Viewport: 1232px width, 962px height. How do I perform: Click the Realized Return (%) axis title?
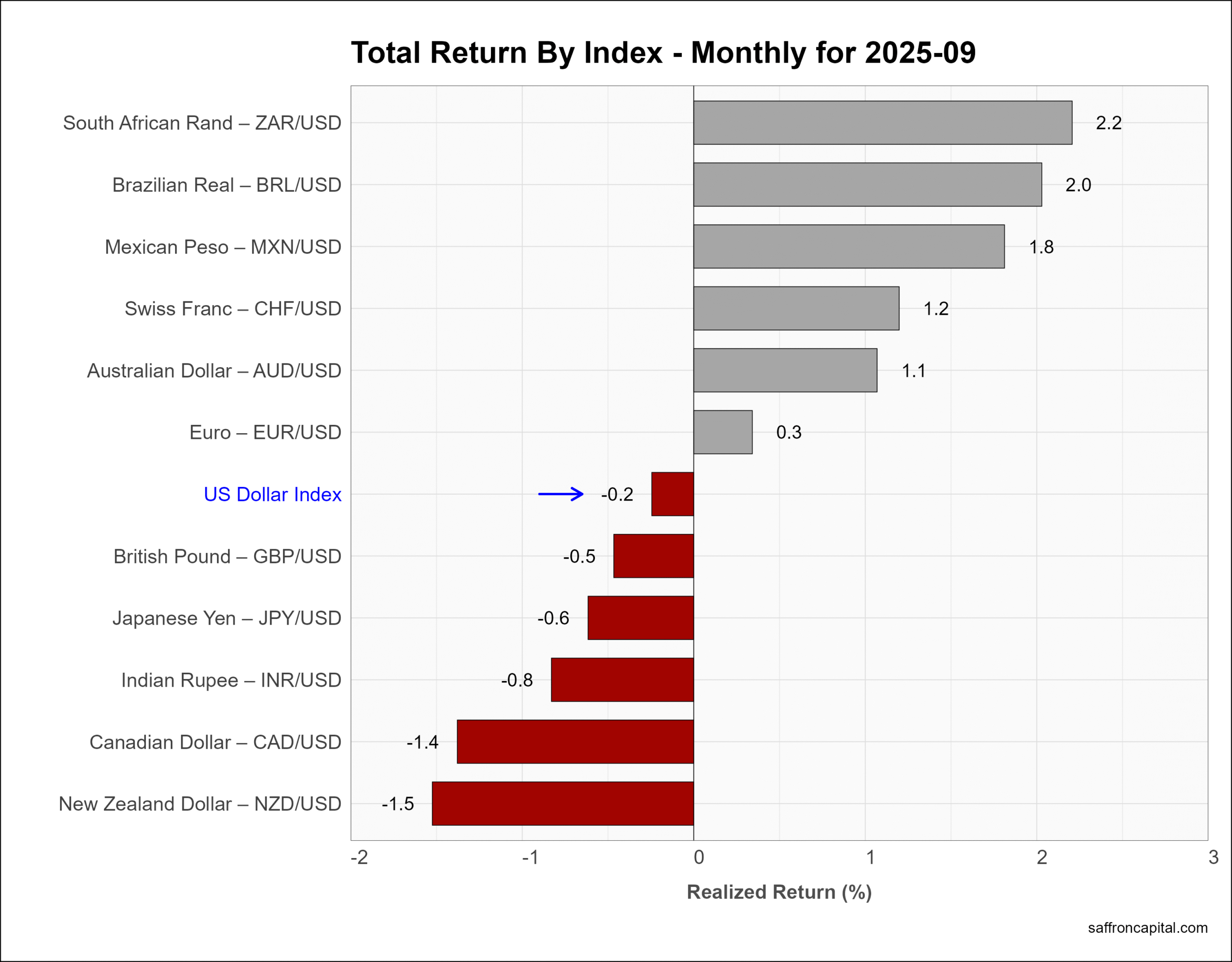[x=779, y=892]
